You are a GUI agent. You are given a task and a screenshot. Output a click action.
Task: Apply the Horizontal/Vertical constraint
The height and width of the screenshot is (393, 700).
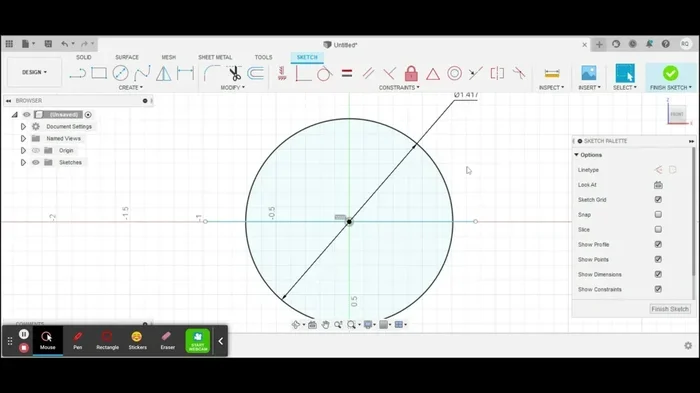point(282,73)
